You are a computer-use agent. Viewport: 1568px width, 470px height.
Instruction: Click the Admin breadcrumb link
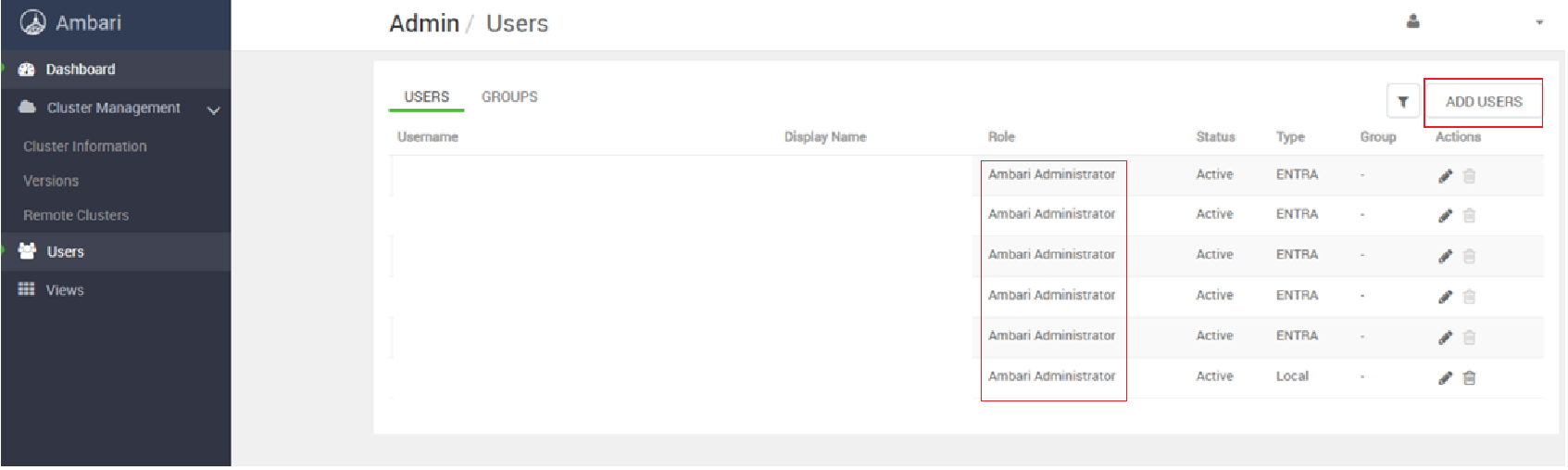[424, 23]
